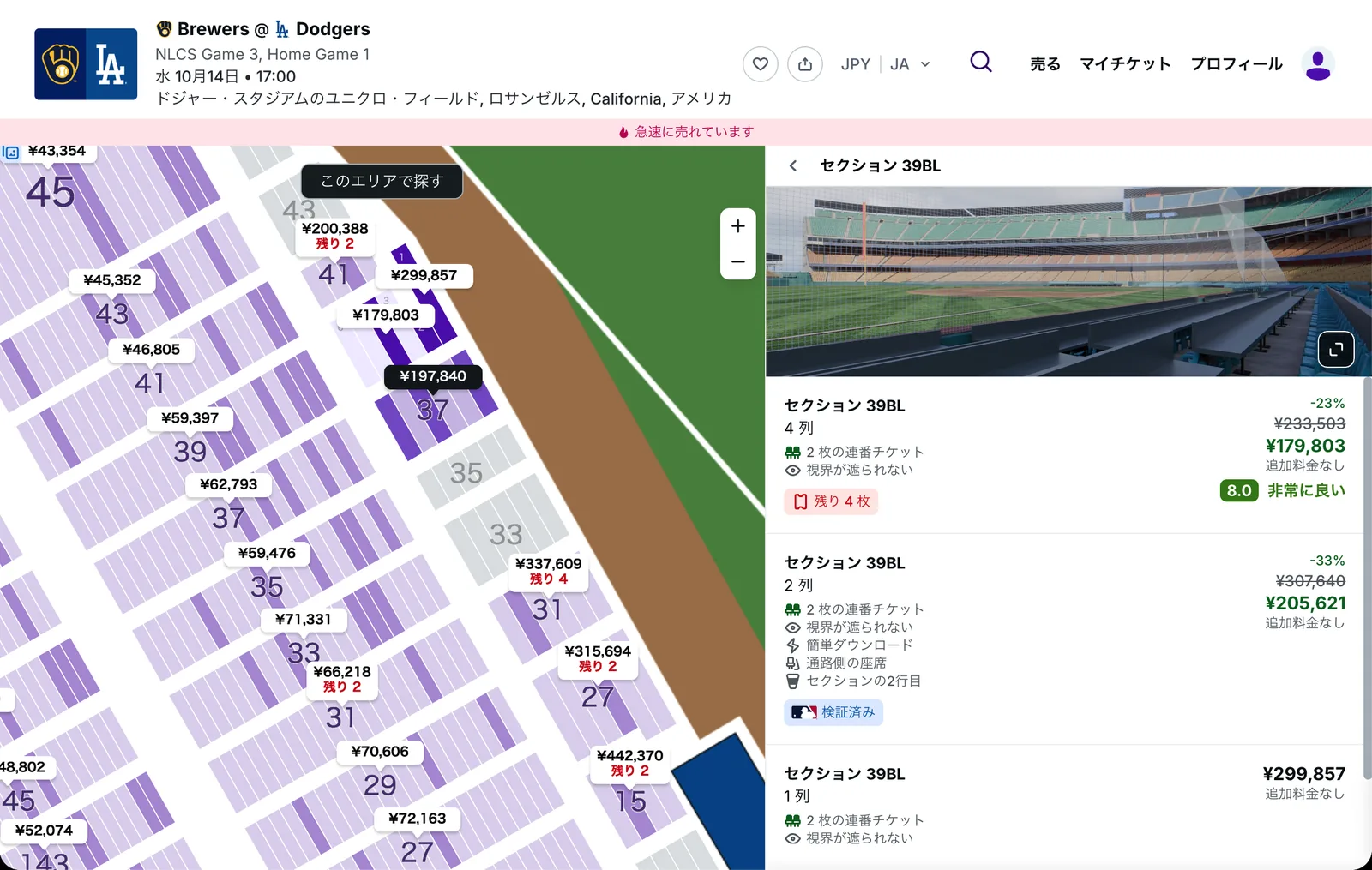
Task: Select the ¥45,352 price marker
Action: (112, 280)
